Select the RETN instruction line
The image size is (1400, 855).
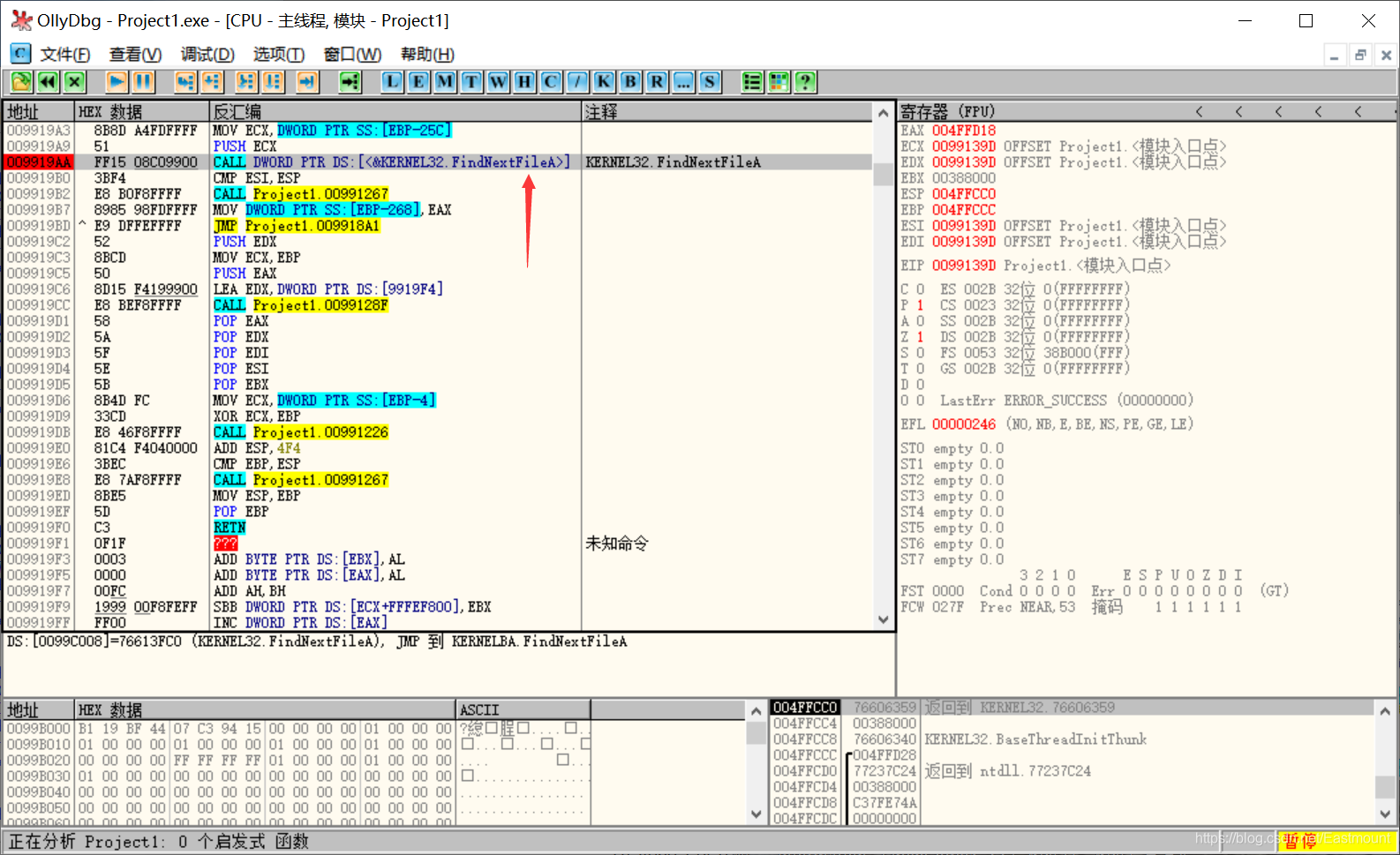click(x=230, y=528)
